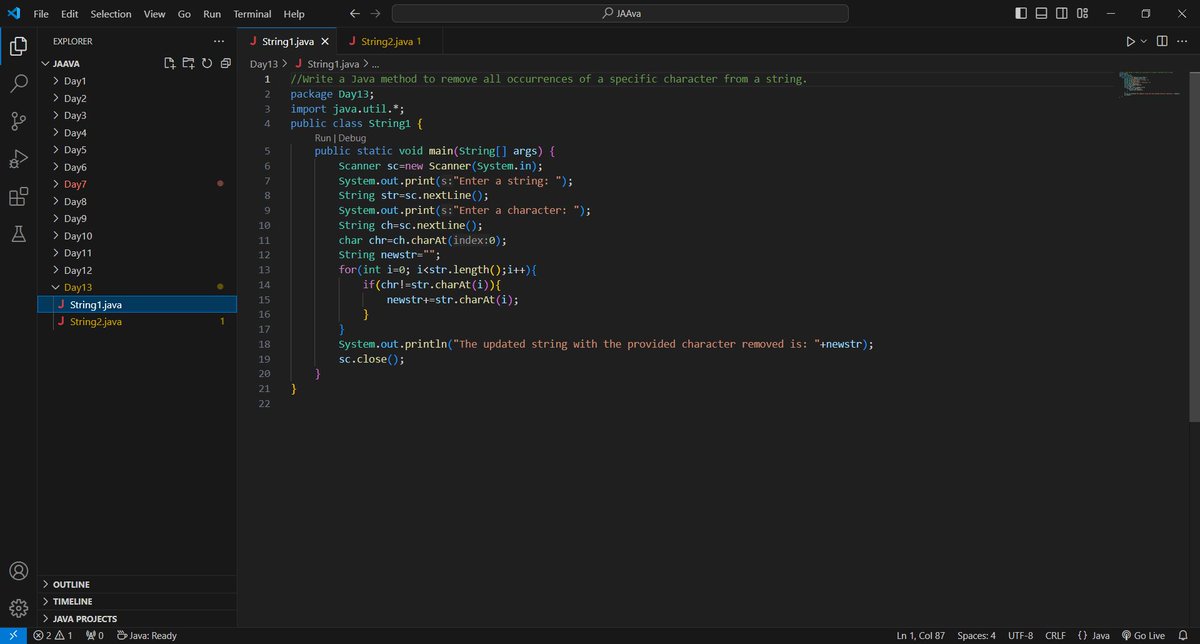Collapse all folders in Explorer
Screen dimensions: 1200x644
tap(225, 63)
